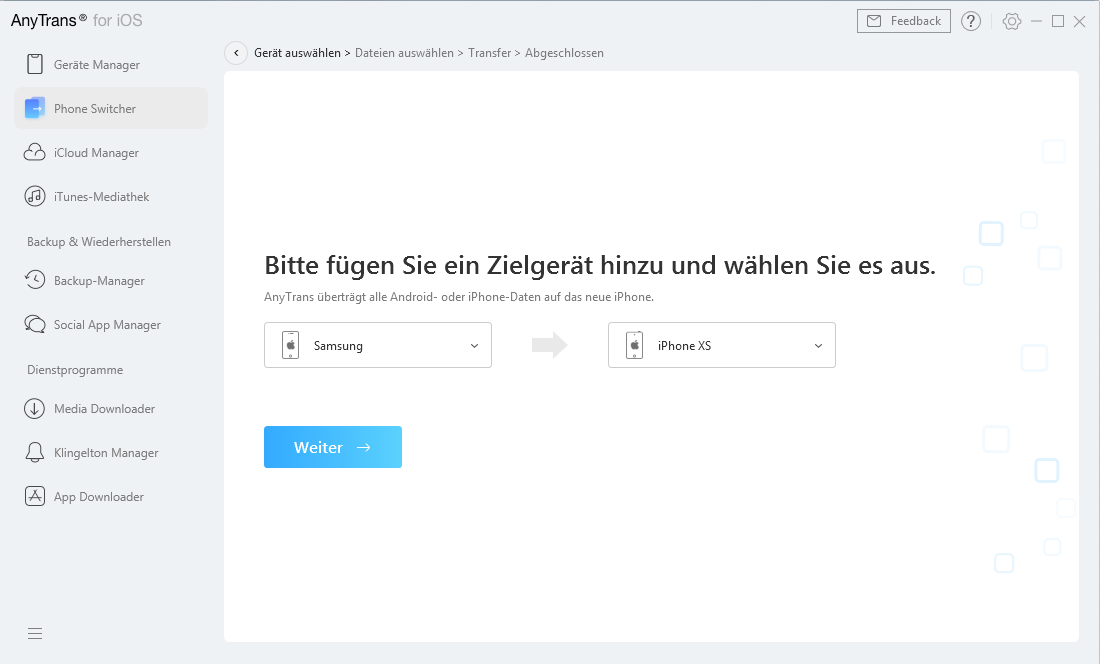Click the iPhone XS device name text
Screen dimensions: 1100x664
point(684,346)
